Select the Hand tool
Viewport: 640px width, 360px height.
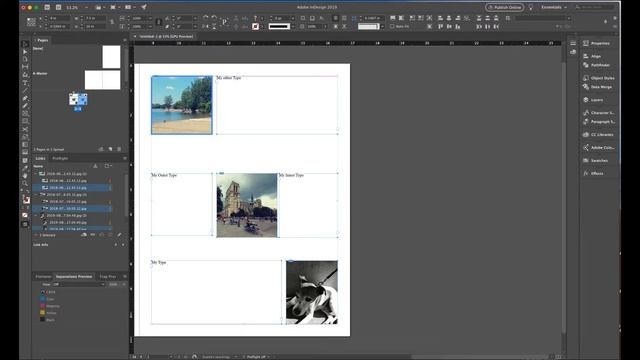pos(25,176)
